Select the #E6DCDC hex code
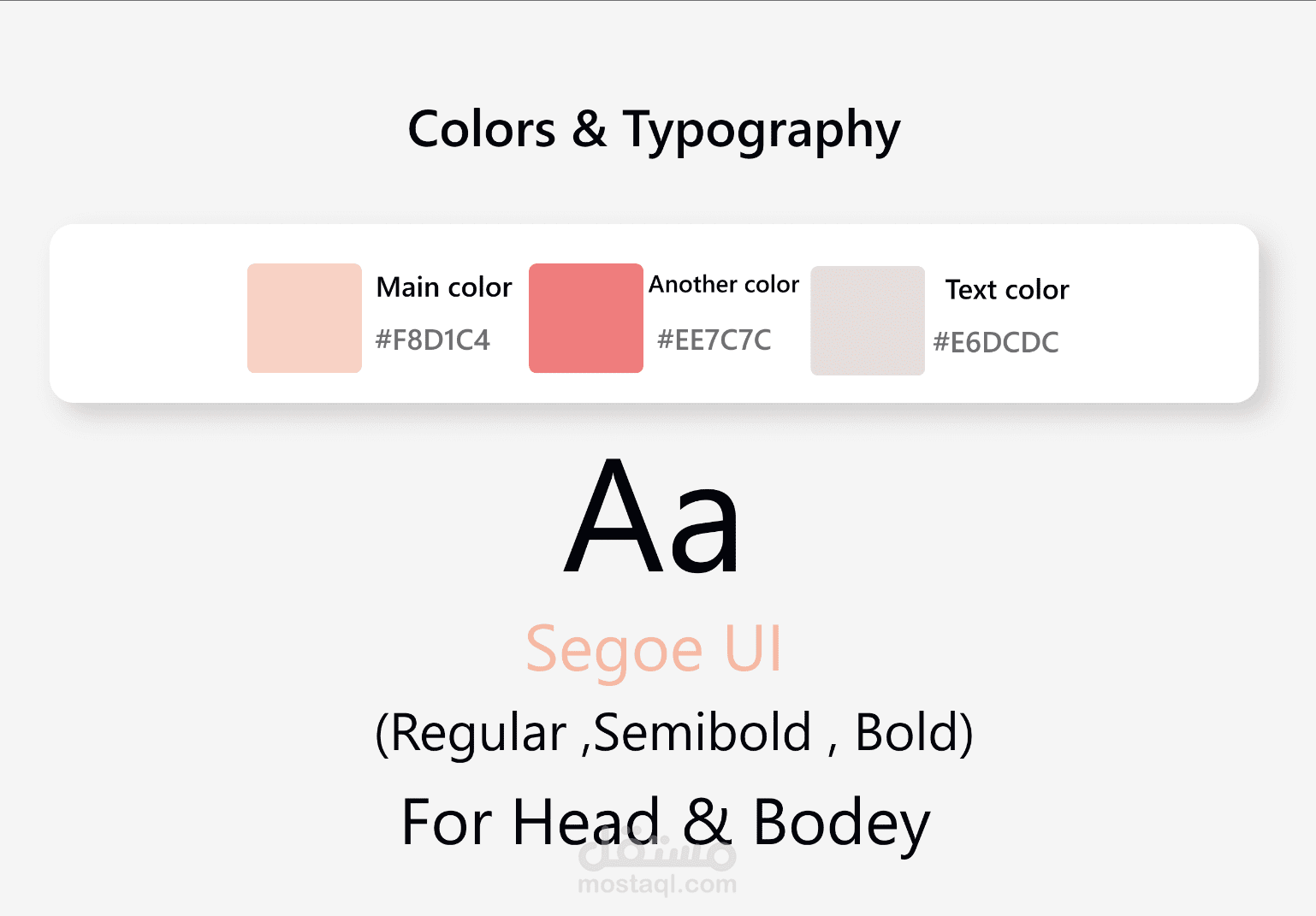 point(996,343)
